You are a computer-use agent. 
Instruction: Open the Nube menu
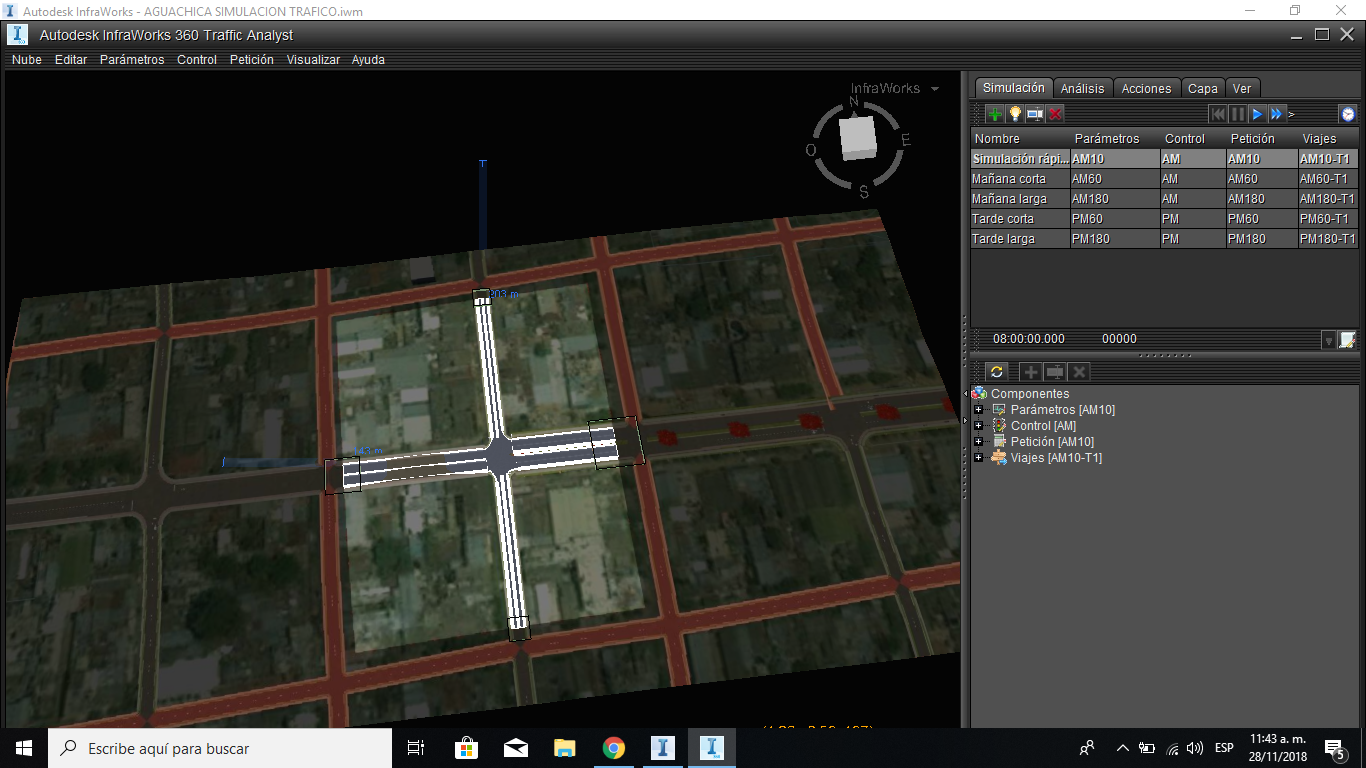[x=27, y=60]
